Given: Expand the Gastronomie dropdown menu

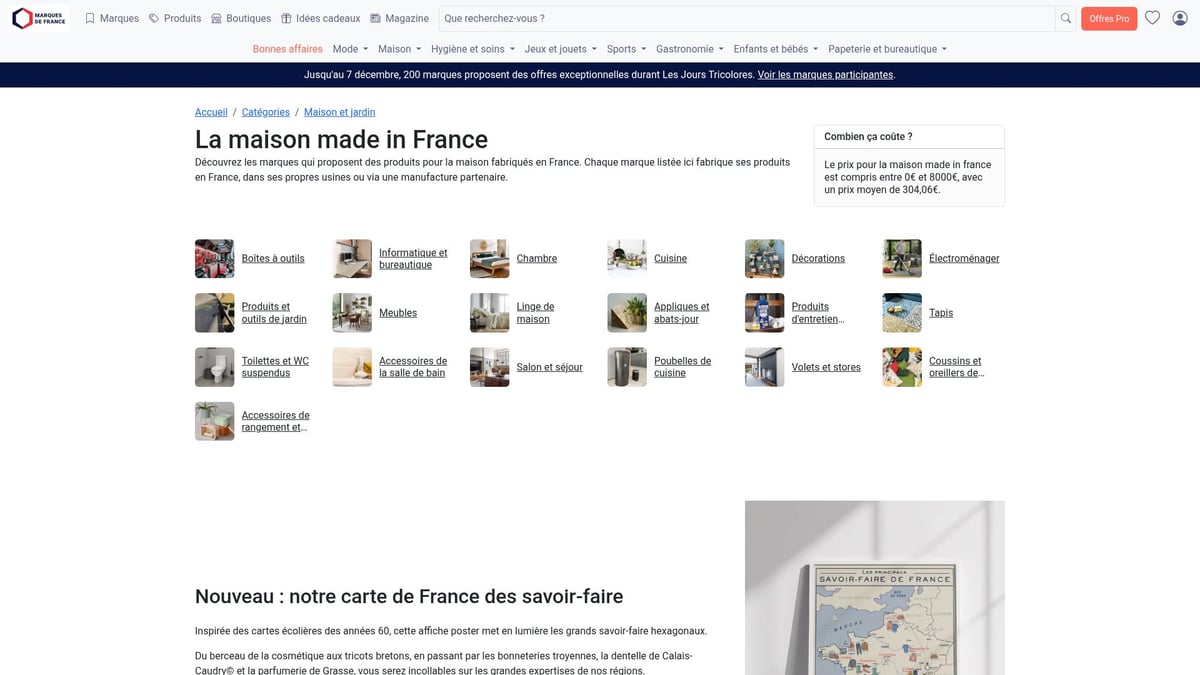Looking at the screenshot, I should [x=689, y=49].
